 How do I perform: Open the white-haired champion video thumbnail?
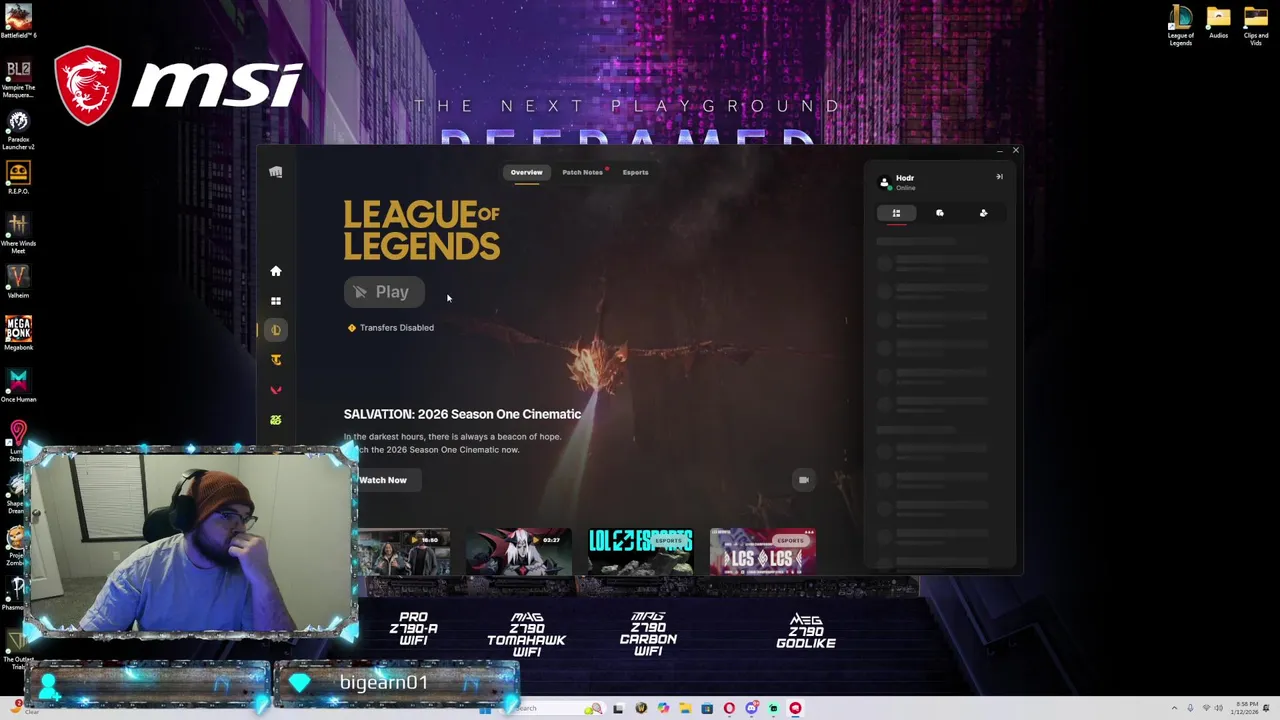coord(518,553)
